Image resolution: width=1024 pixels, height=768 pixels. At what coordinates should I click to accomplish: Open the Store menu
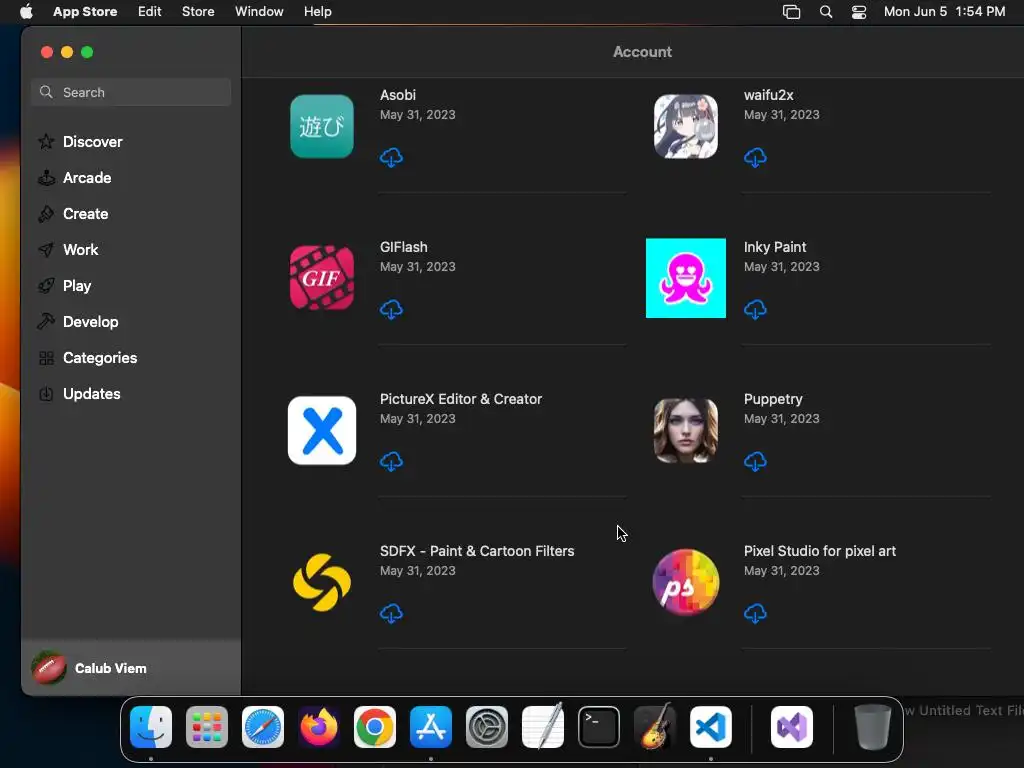[198, 11]
